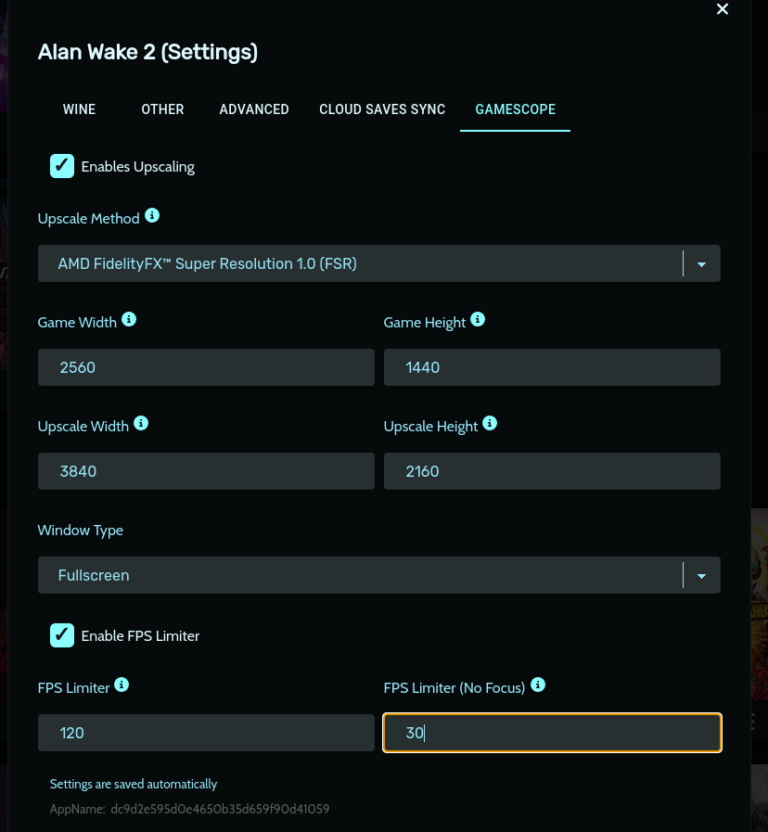The width and height of the screenshot is (768, 832).
Task: Open the Upscale Method info tooltip icon
Action: pyautogui.click(x=151, y=216)
